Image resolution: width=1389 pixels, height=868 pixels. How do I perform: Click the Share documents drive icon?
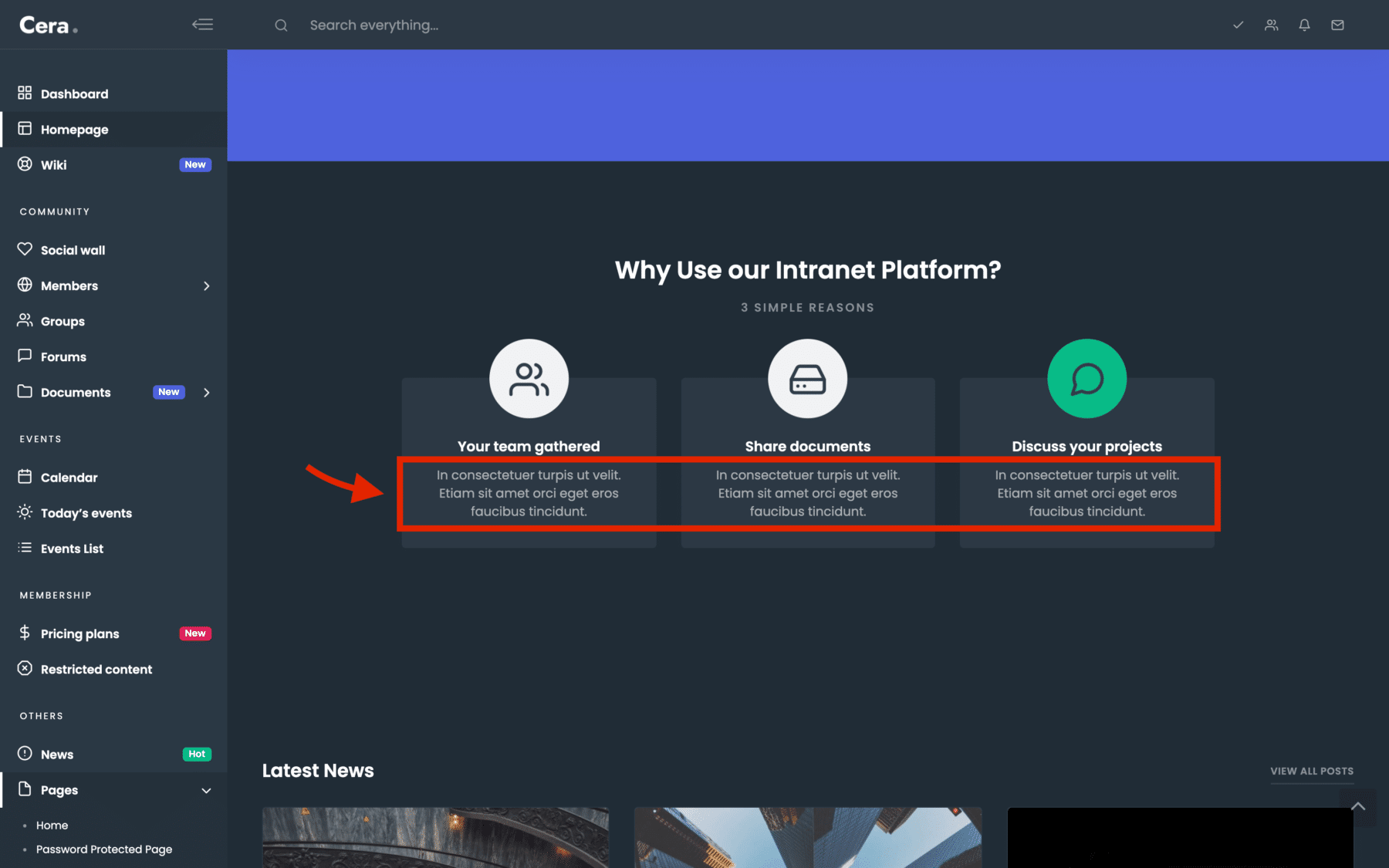point(807,379)
